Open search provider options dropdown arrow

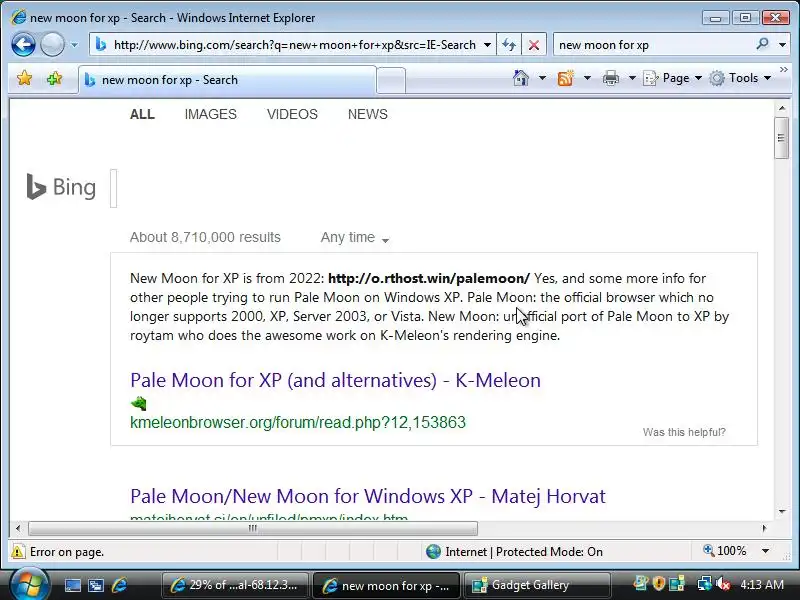tap(782, 45)
